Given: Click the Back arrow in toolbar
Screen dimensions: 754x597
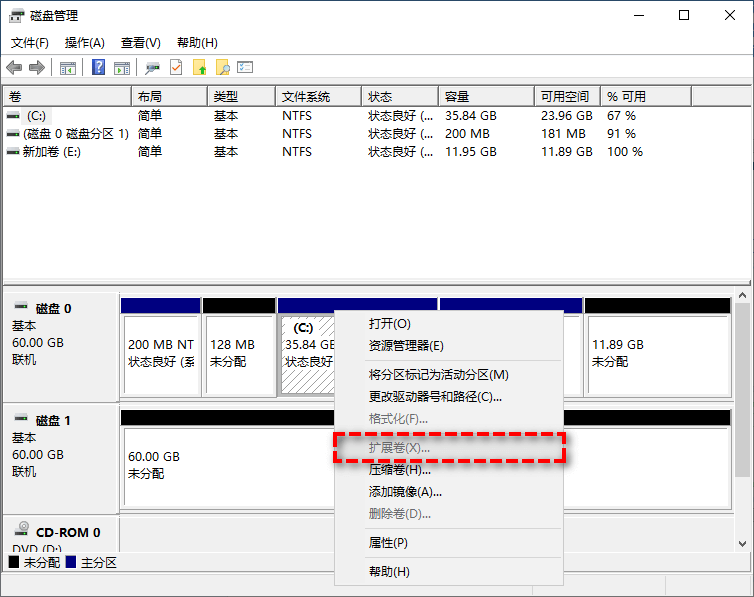Looking at the screenshot, I should (x=14, y=68).
